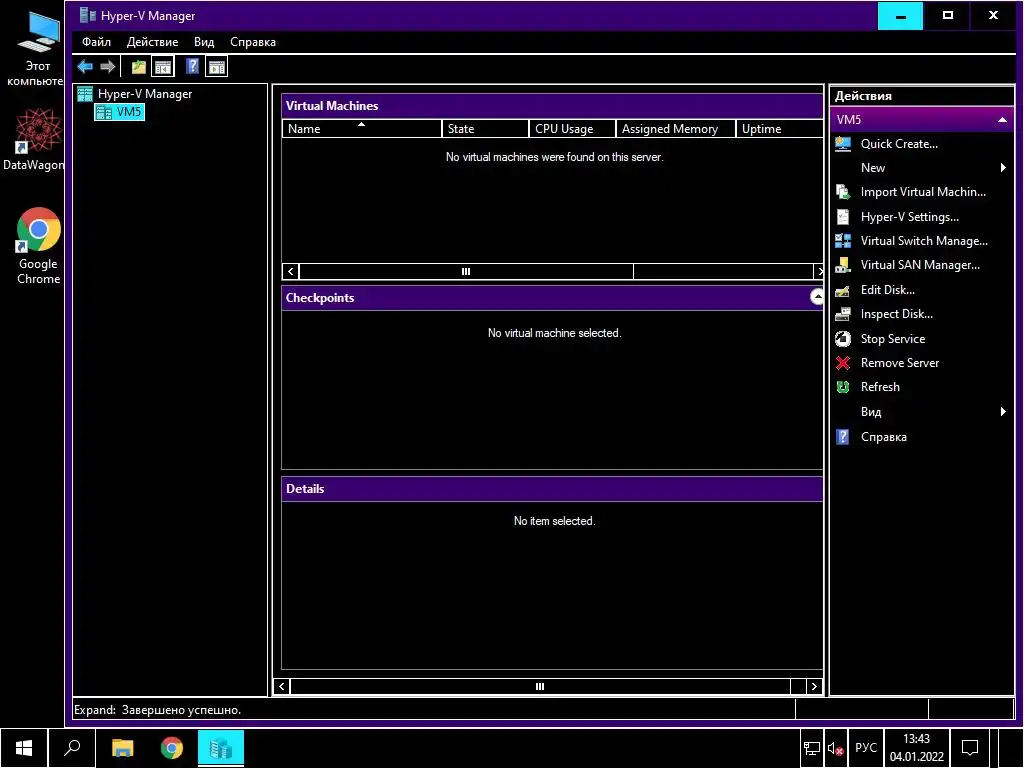Click the muted volume tray icon
The height and width of the screenshot is (768, 1024).
tap(835, 748)
